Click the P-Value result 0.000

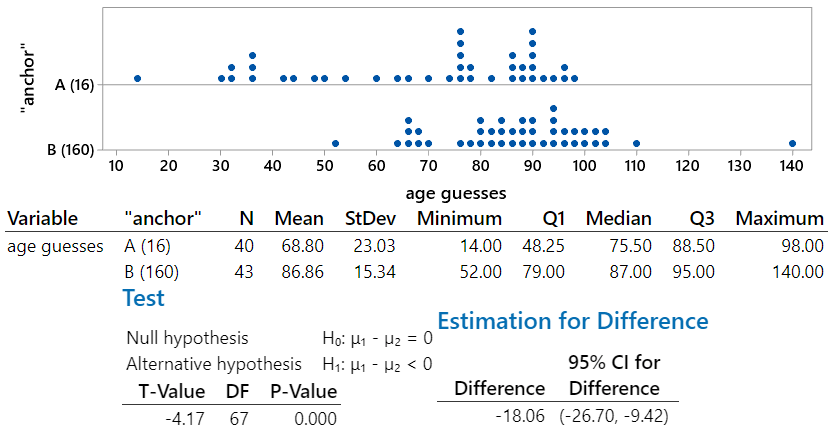(x=314, y=418)
